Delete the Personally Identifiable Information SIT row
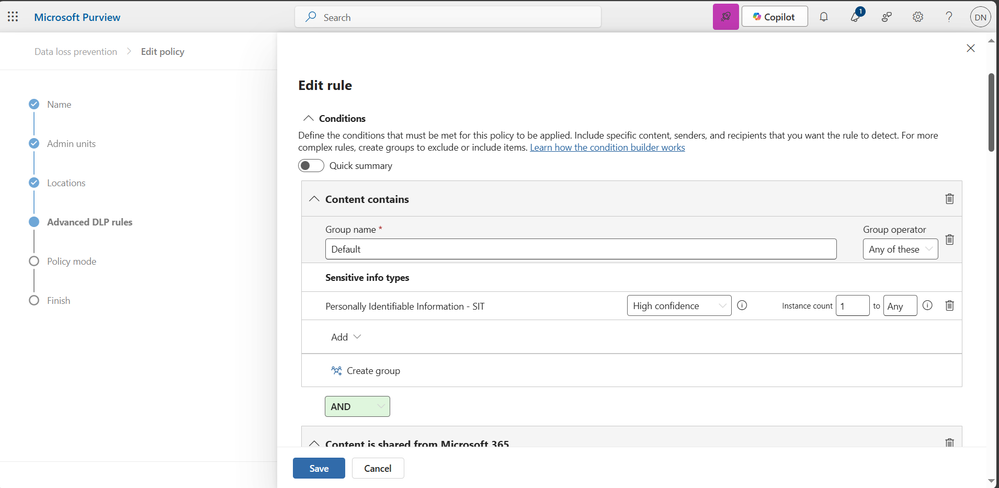Screen dimensions: 999x488 coord(949,306)
